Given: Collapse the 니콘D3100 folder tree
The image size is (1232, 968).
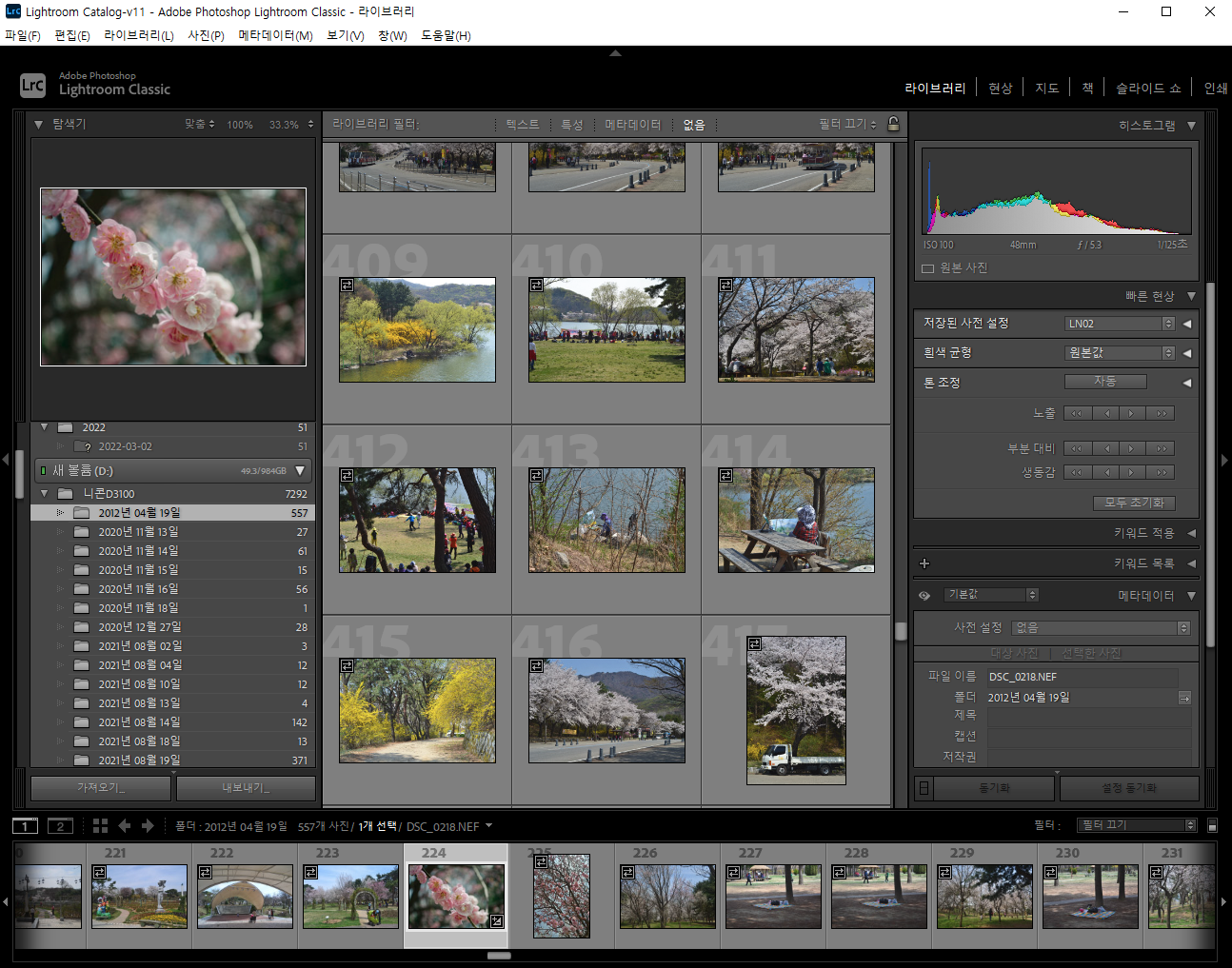Looking at the screenshot, I should pyautogui.click(x=44, y=494).
